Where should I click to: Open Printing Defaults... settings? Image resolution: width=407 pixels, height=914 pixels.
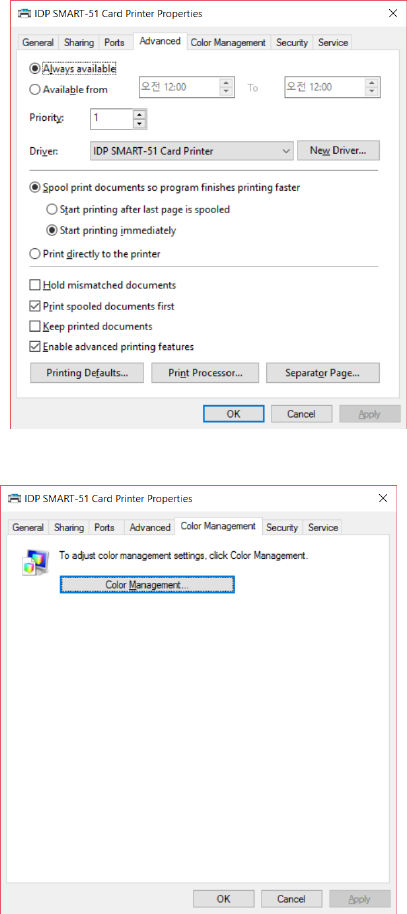pos(87,372)
